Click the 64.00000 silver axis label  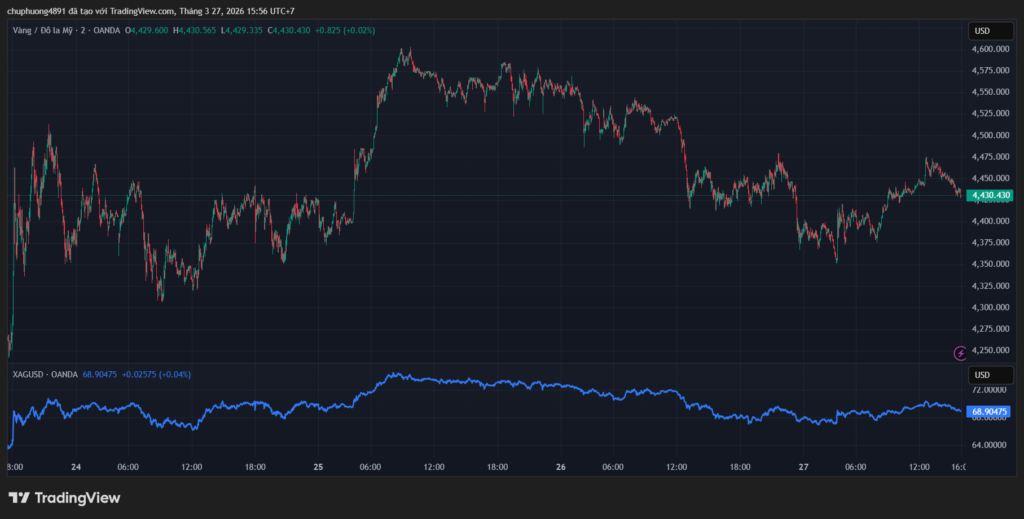point(990,445)
